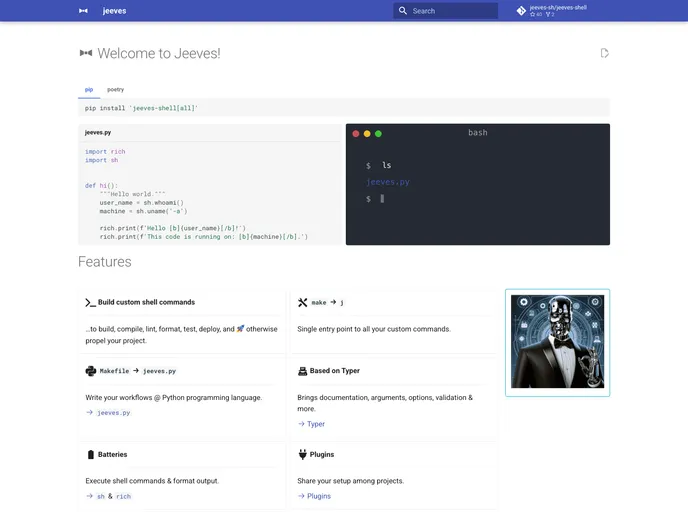688x512 pixels.
Task: Click the Based on Typer title
Action: pyautogui.click(x=334, y=371)
